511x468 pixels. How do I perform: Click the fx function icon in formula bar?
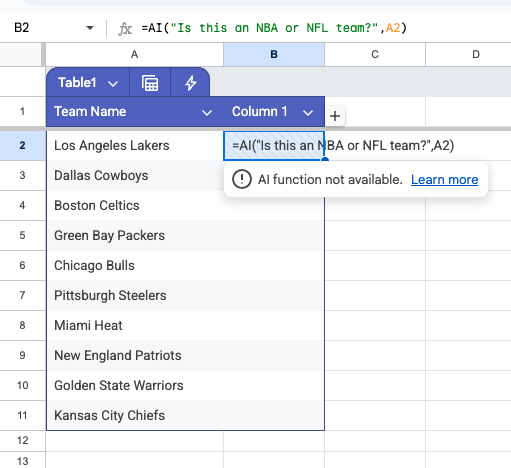click(x=125, y=28)
